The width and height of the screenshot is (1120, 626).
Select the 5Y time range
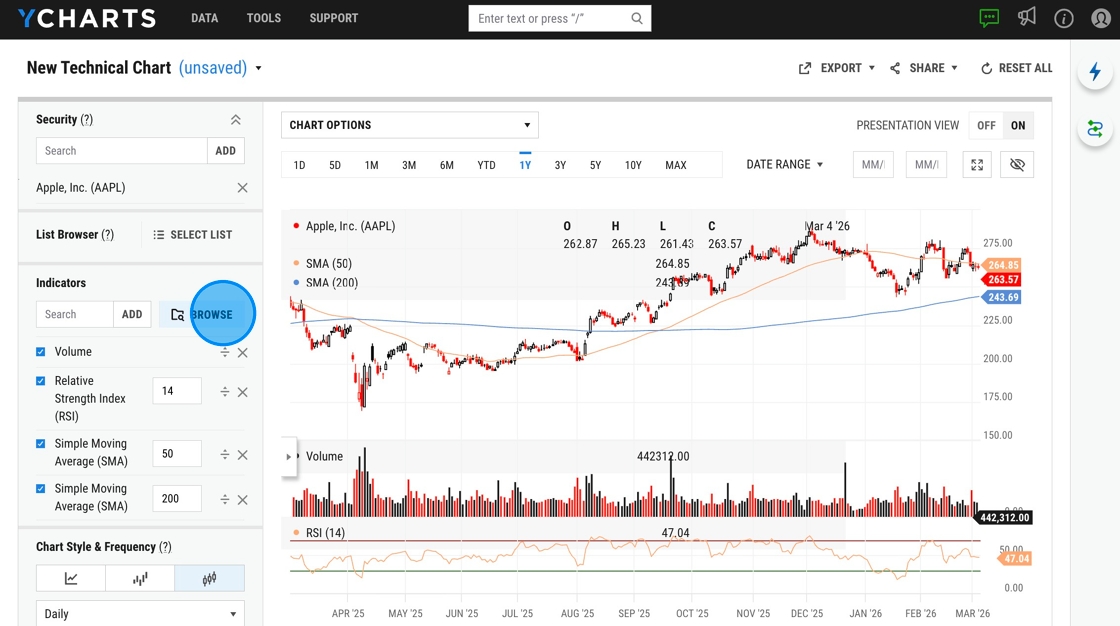tap(595, 165)
